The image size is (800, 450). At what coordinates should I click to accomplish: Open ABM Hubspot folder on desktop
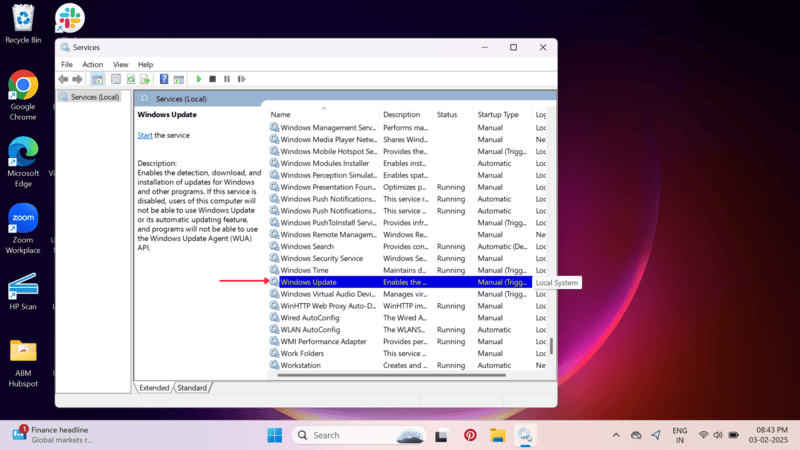[23, 363]
